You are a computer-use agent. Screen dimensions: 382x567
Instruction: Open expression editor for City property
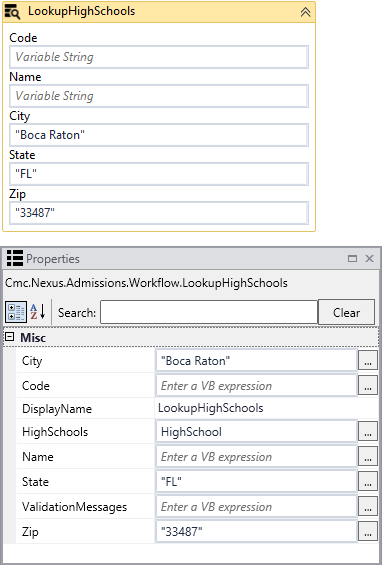click(x=368, y=361)
